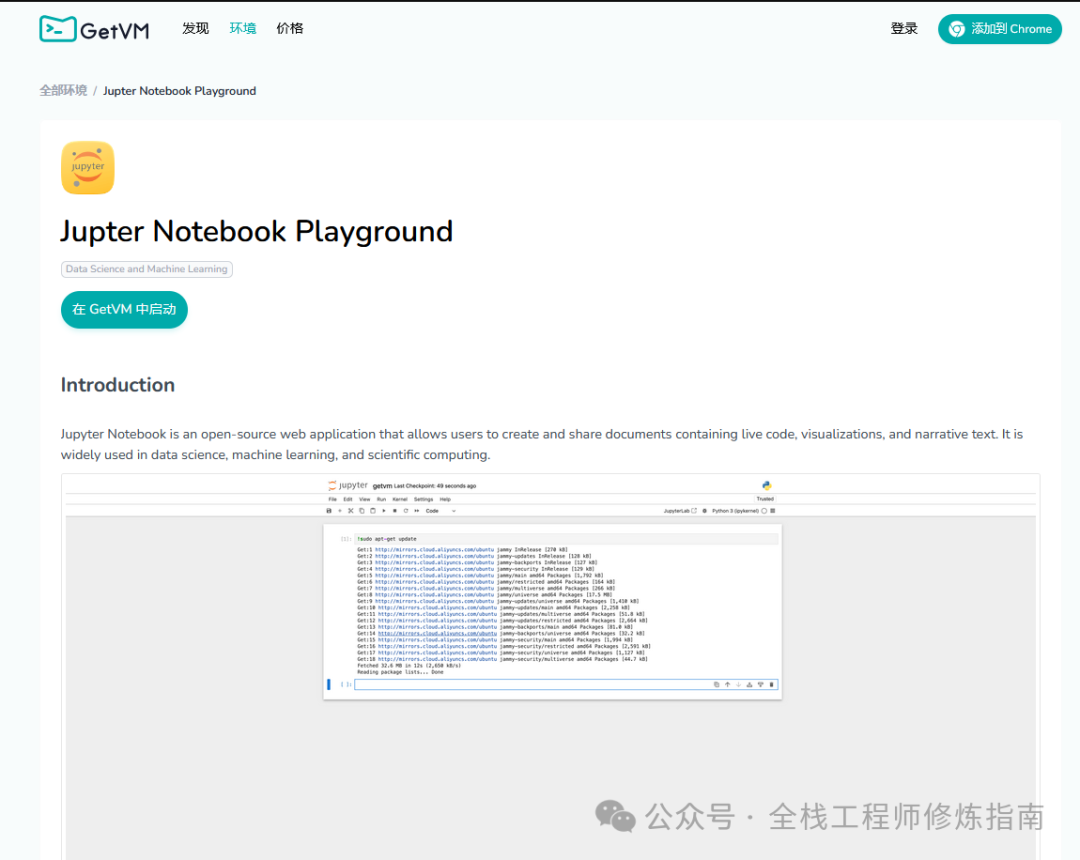Screen dimensions: 1080x860
Task: Click the Get:5 jammy/main amd64 Packages line
Action: [x=480, y=576]
